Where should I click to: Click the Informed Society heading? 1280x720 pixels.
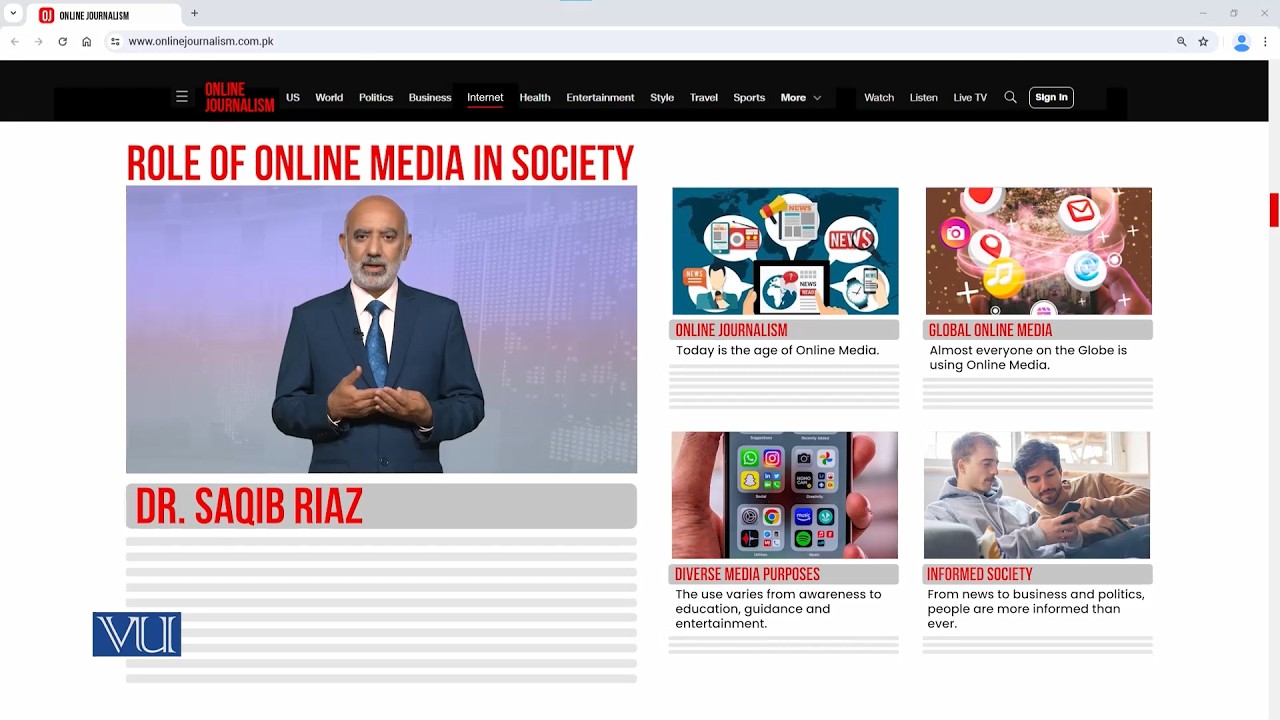979,574
